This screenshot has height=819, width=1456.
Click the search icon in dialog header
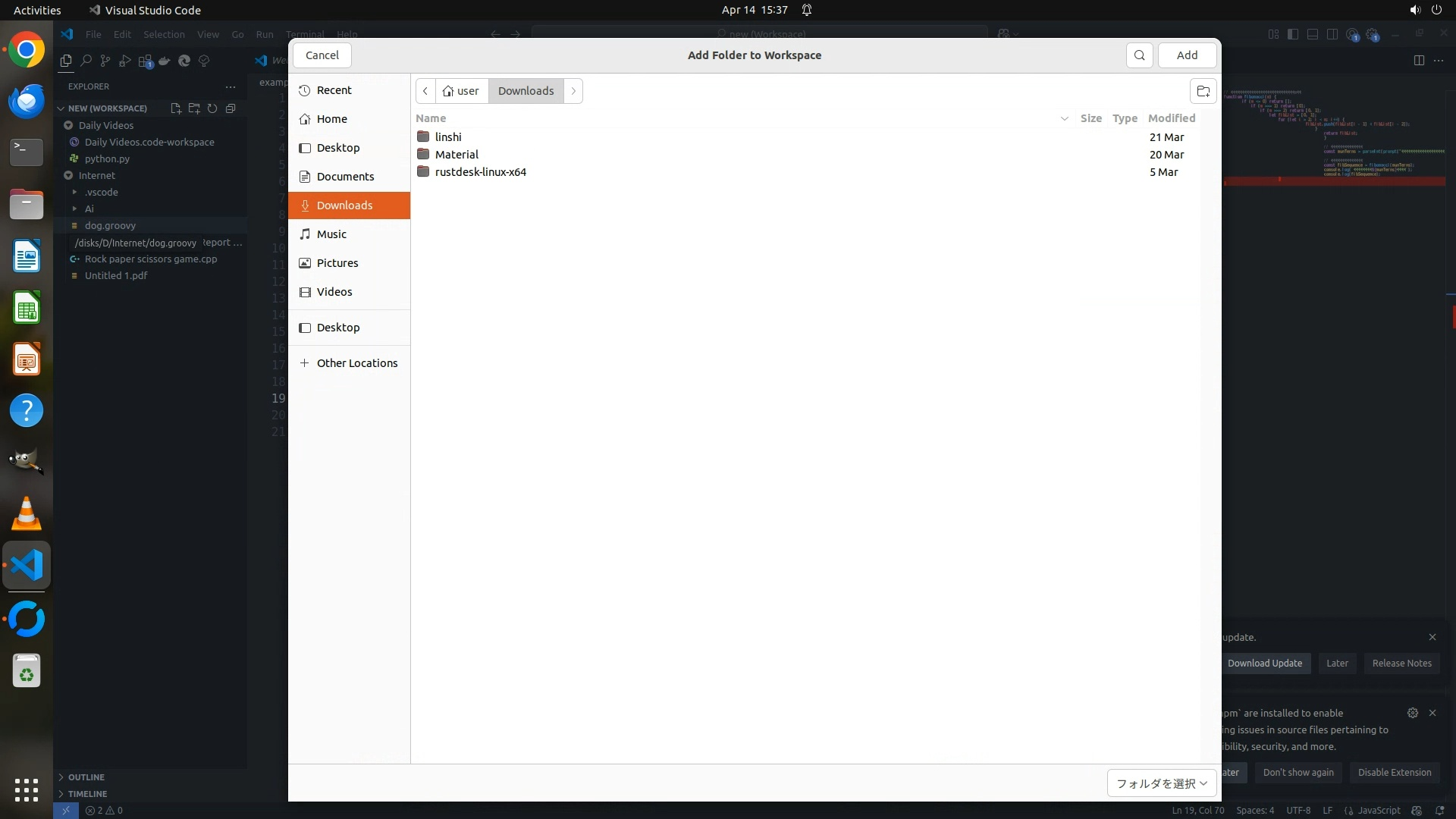[1139, 55]
